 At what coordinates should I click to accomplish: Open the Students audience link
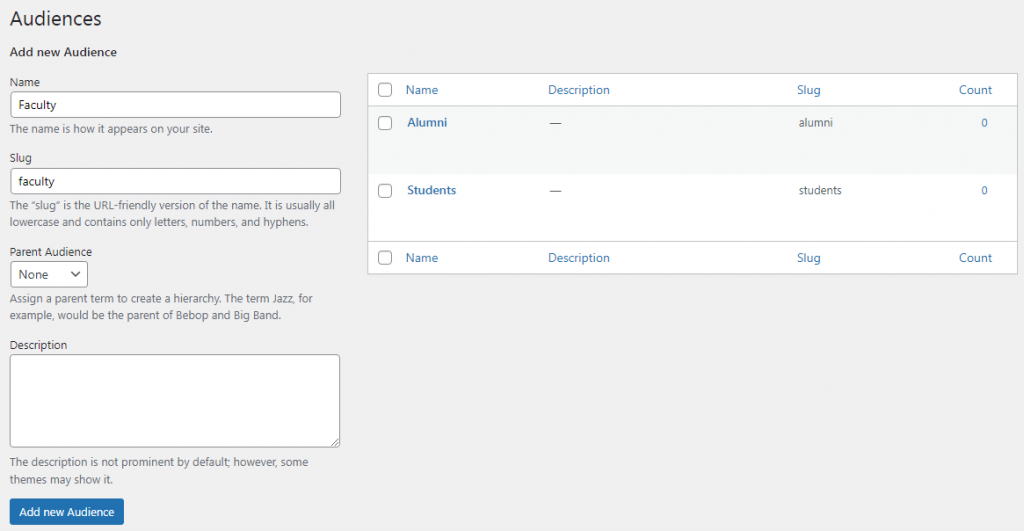[x=432, y=190]
